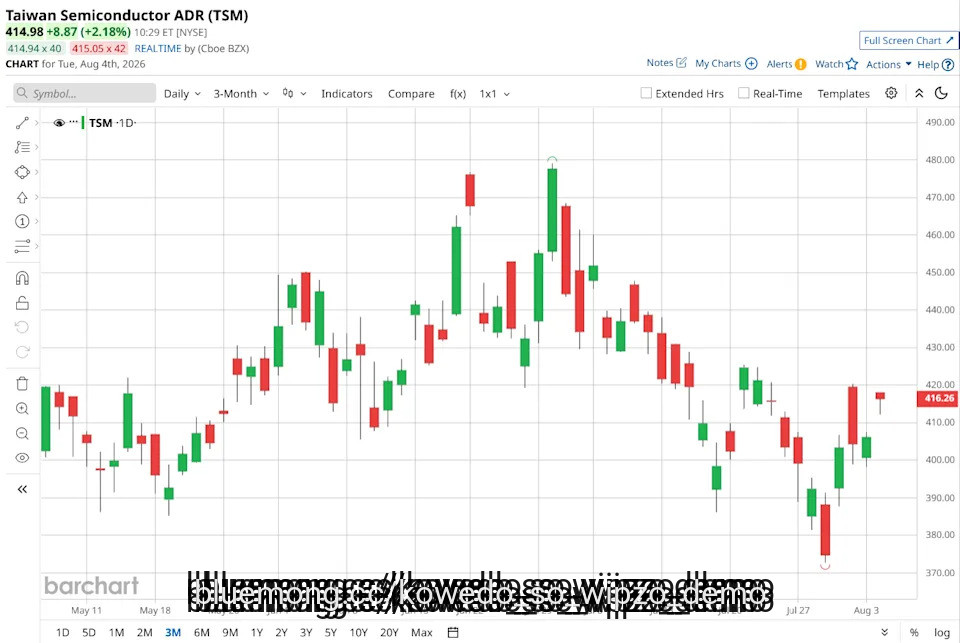
Task: Open TSM series options ellipsis
Action: 73,122
